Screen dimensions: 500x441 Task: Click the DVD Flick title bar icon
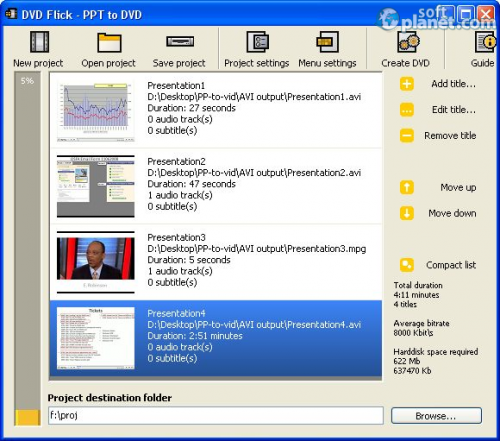pyautogui.click(x=11, y=14)
